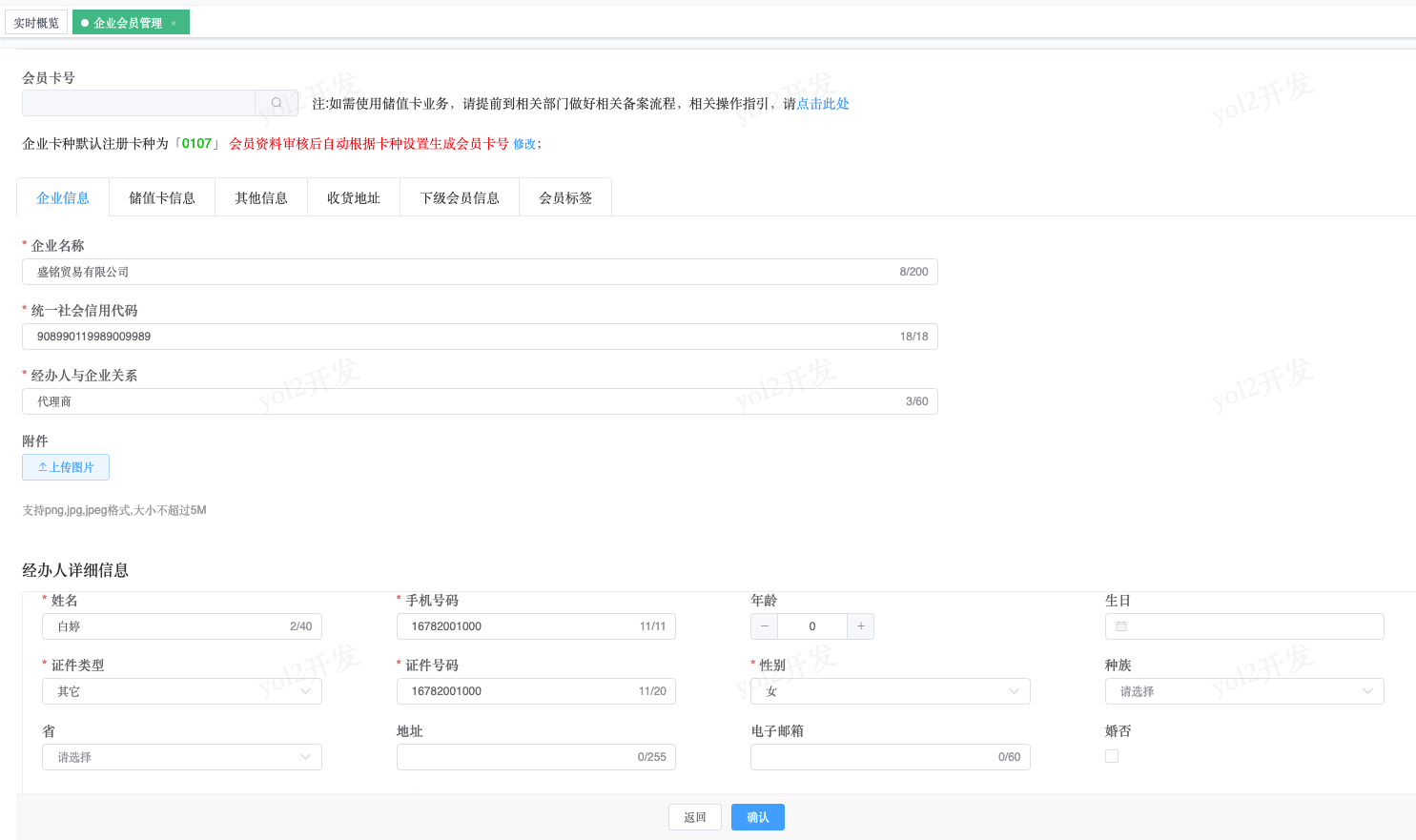Click the 年龄 number input
This screenshot has width=1416, height=840.
click(812, 626)
